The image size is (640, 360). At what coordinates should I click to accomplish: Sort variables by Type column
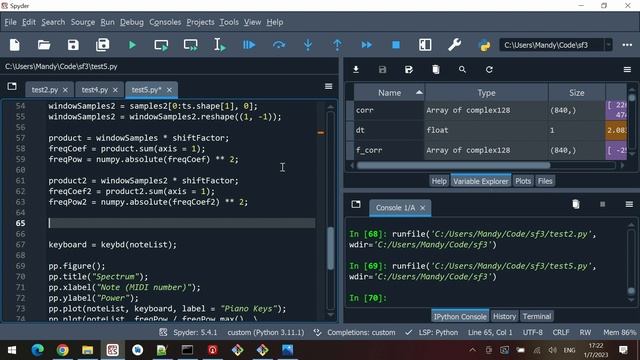click(486, 93)
